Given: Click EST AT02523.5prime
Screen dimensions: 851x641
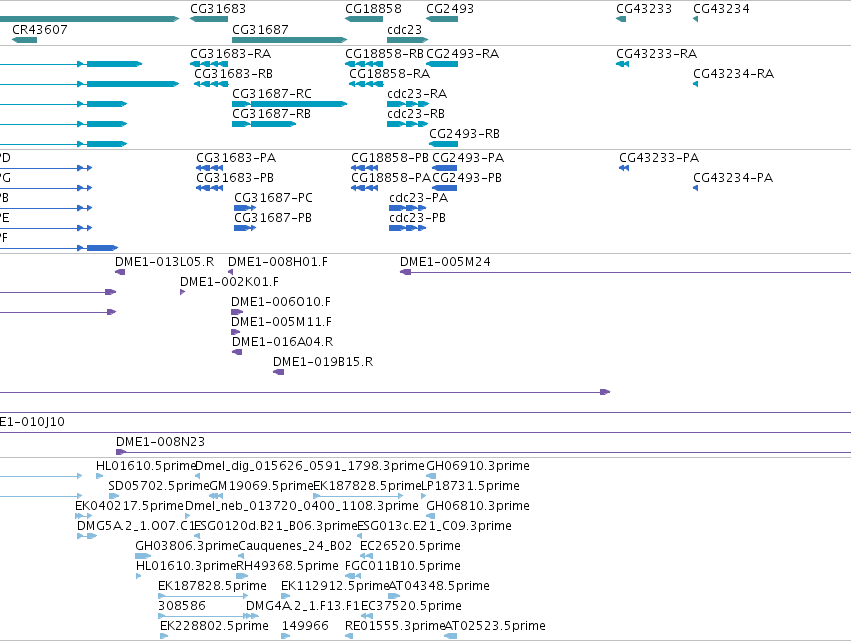Looking at the screenshot, I should pyautogui.click(x=450, y=636).
